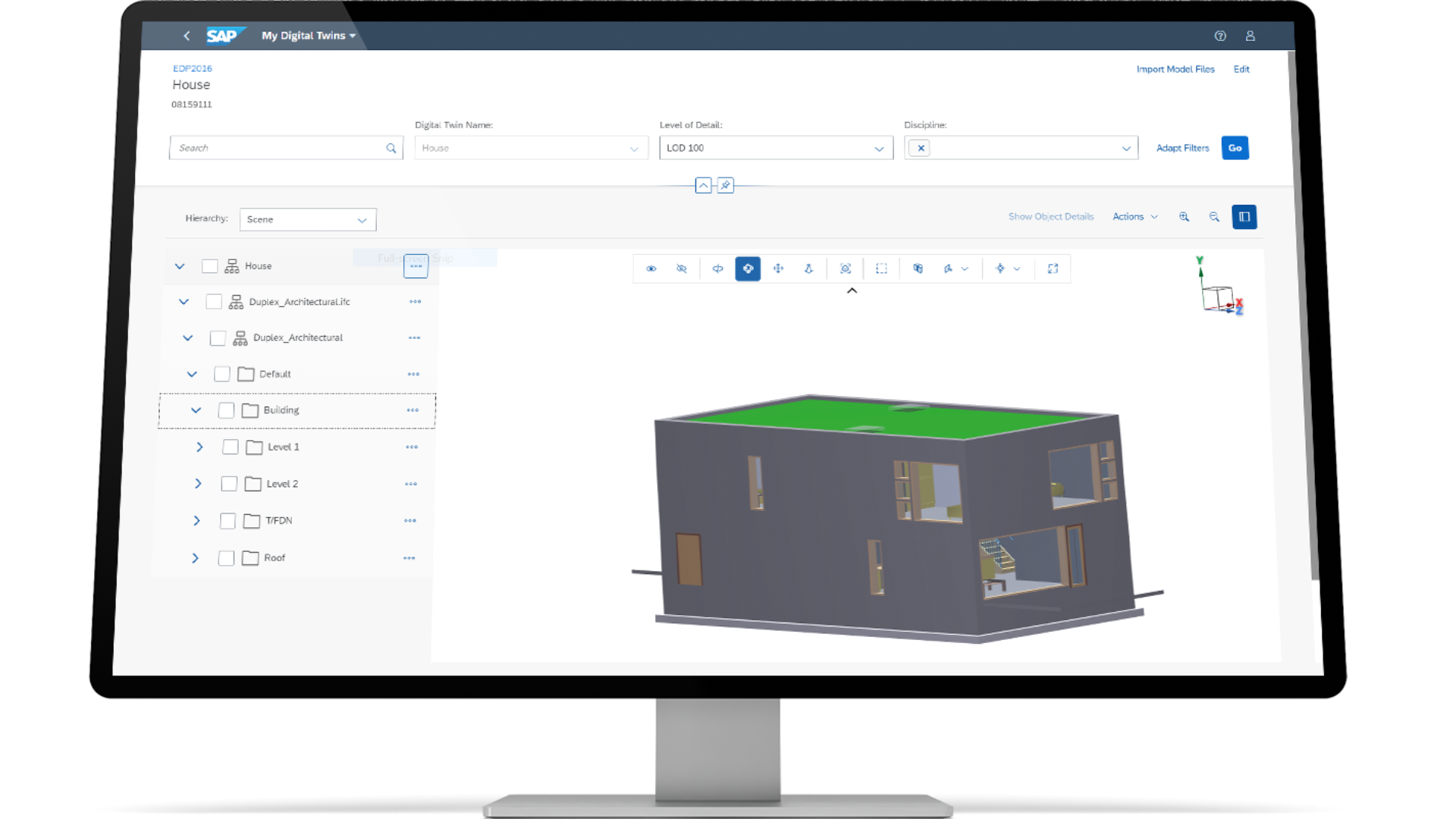Open the Actions menu
Screen dimensions: 1456x819
point(1134,217)
